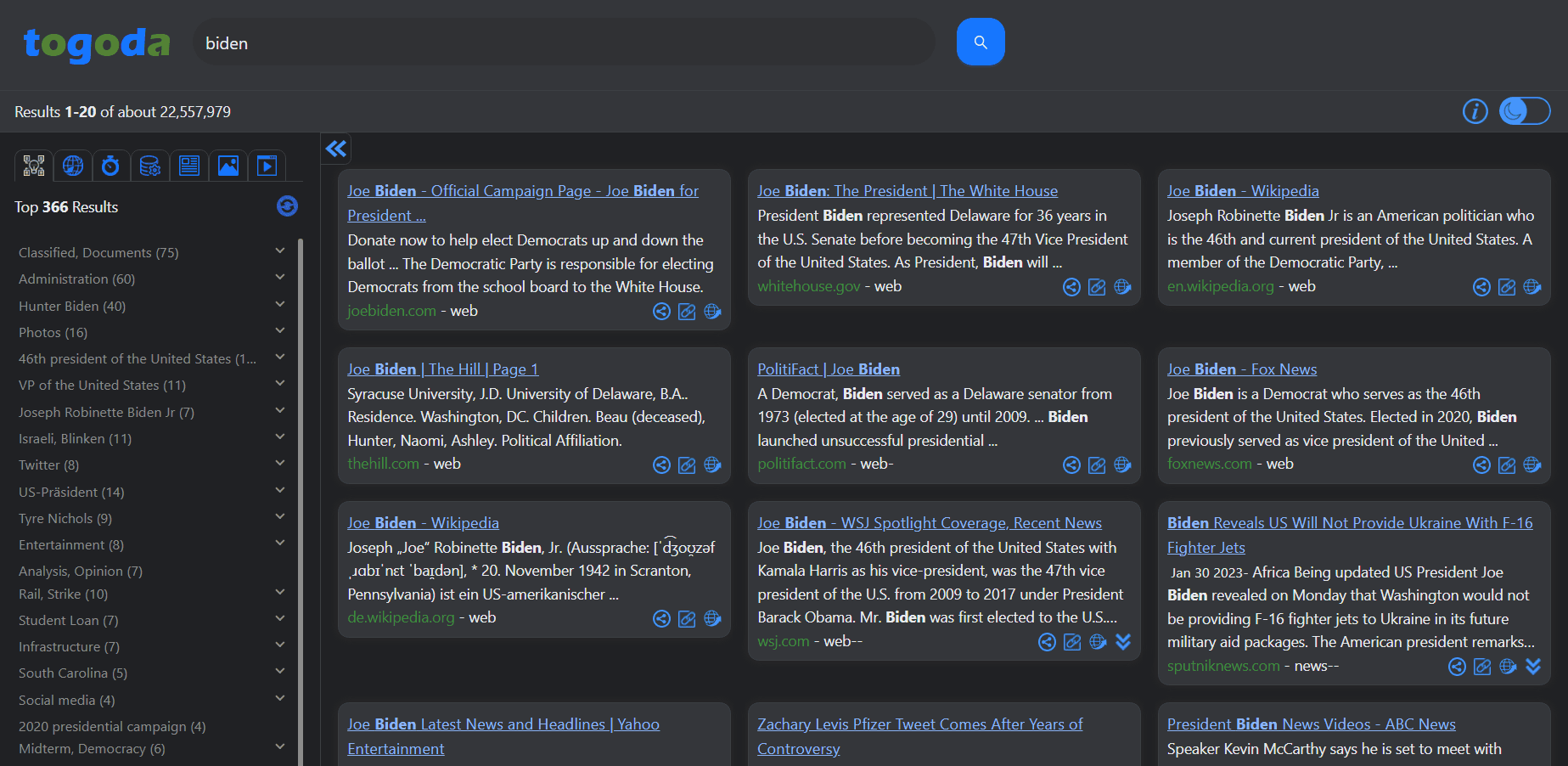Visit the PolitiFact Joe Biden page
This screenshot has width=1568, height=766.
[x=829, y=369]
